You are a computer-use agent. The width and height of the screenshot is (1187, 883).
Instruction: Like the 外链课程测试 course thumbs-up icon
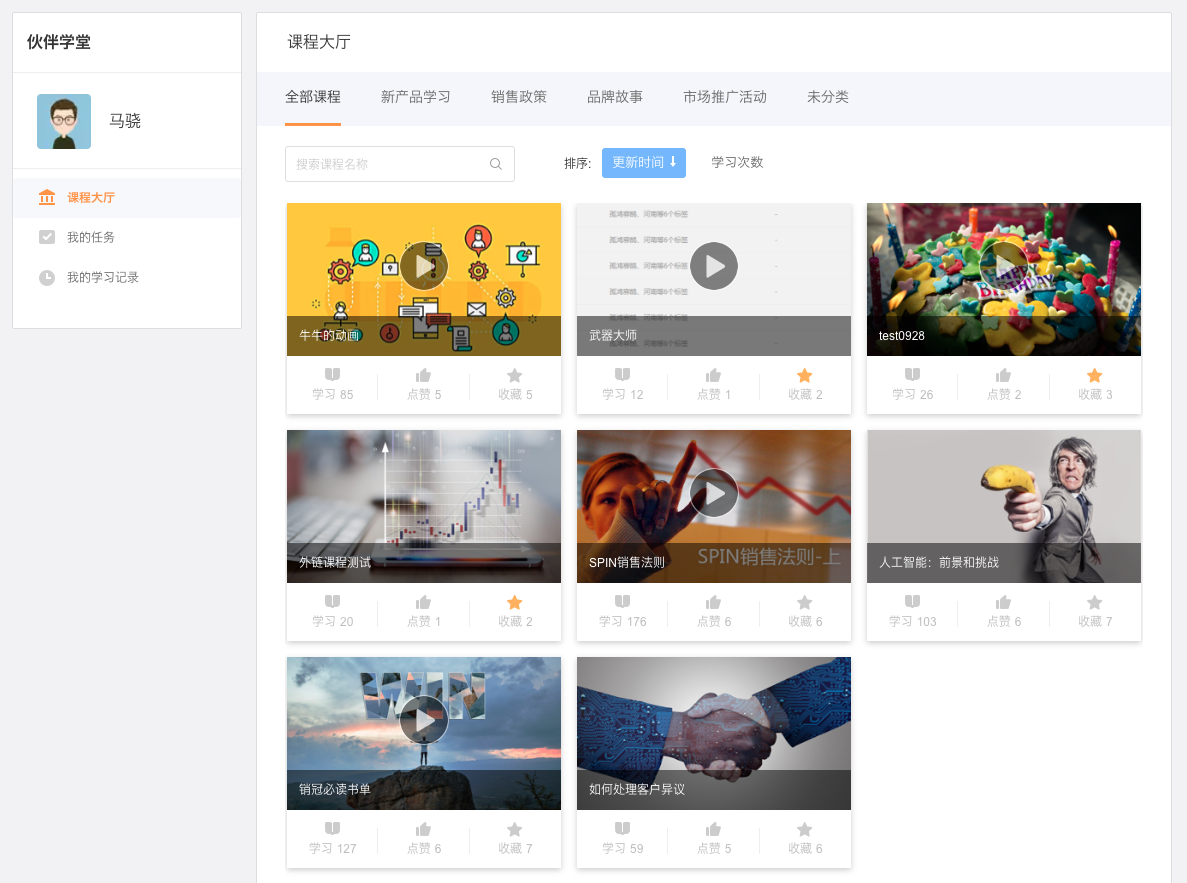coord(423,603)
